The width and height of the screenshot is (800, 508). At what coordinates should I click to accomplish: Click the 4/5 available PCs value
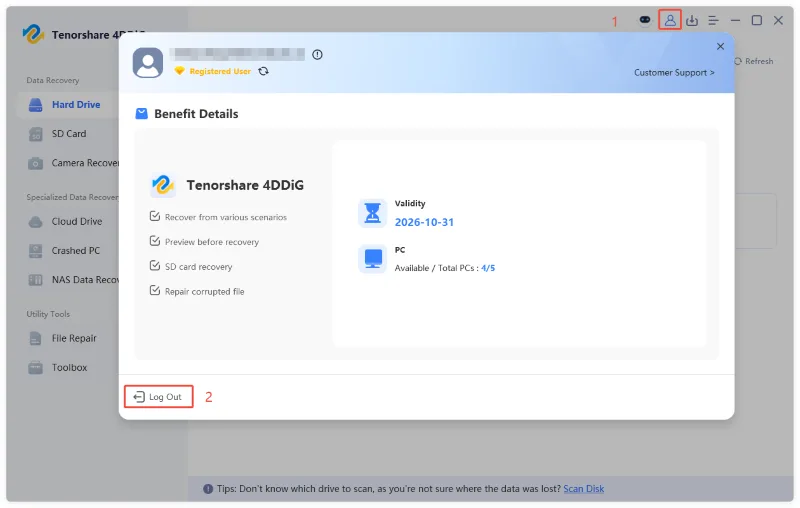488,268
